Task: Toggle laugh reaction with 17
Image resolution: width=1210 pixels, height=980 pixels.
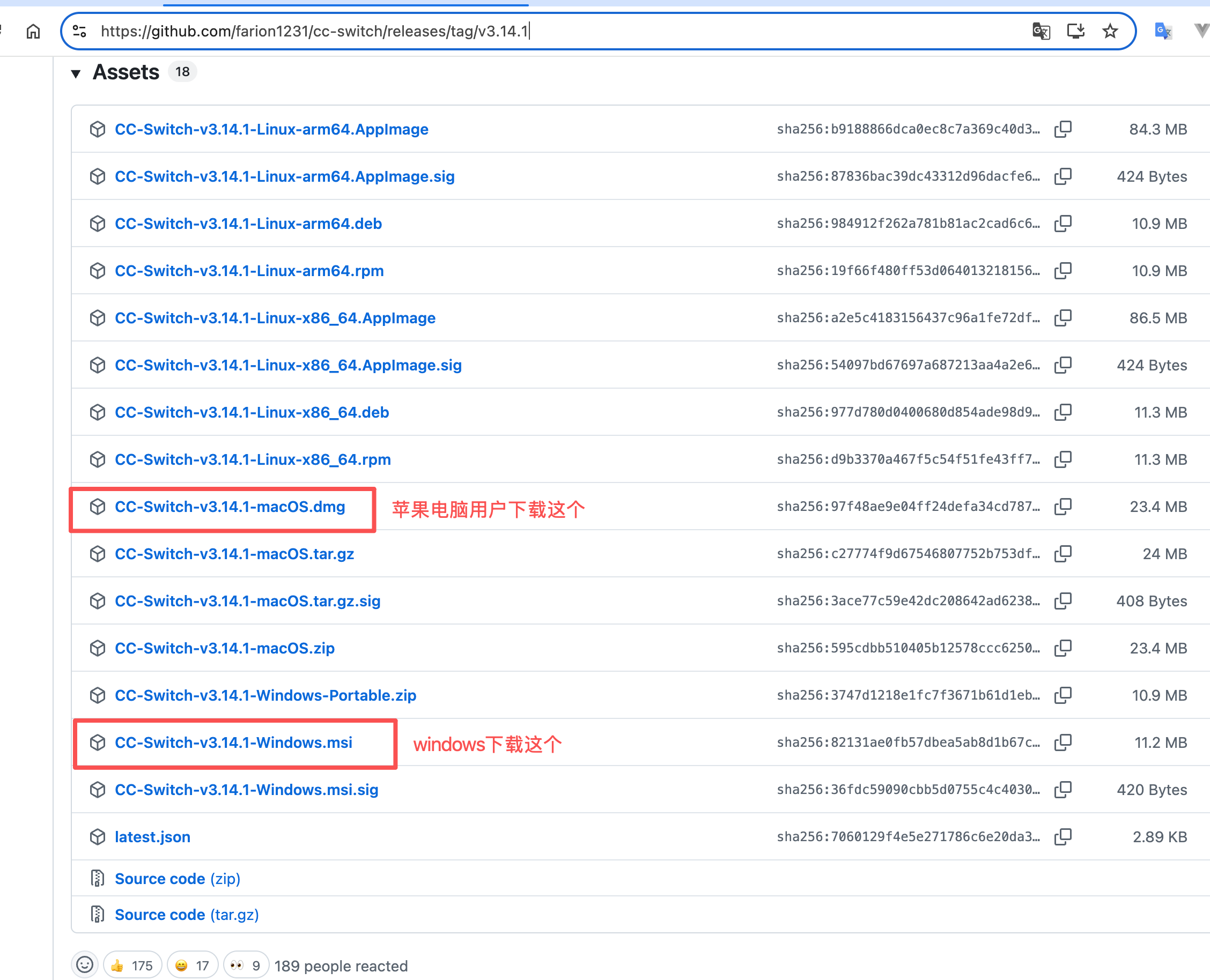Action: [x=193, y=966]
